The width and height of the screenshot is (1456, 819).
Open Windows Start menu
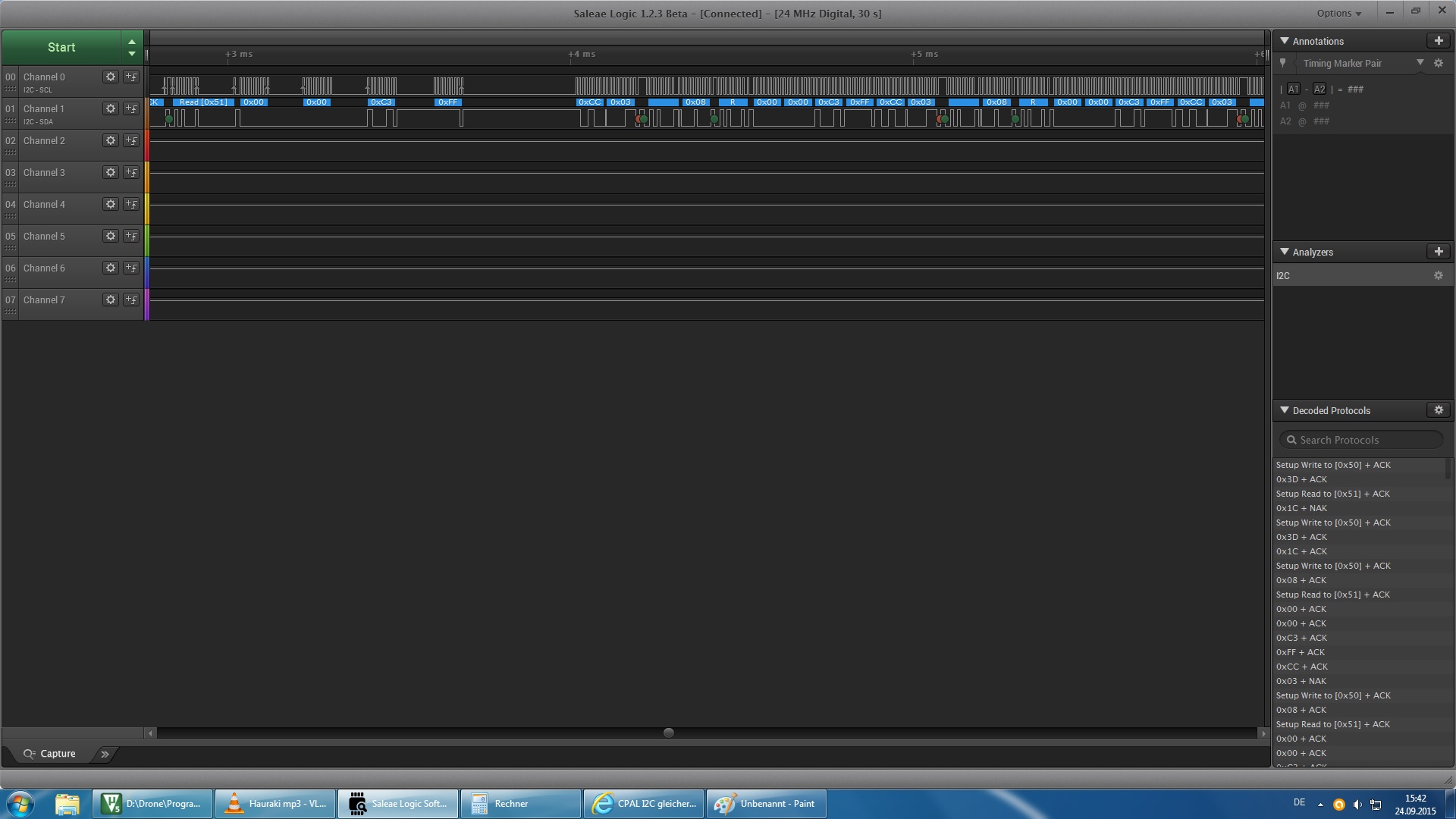(20, 804)
